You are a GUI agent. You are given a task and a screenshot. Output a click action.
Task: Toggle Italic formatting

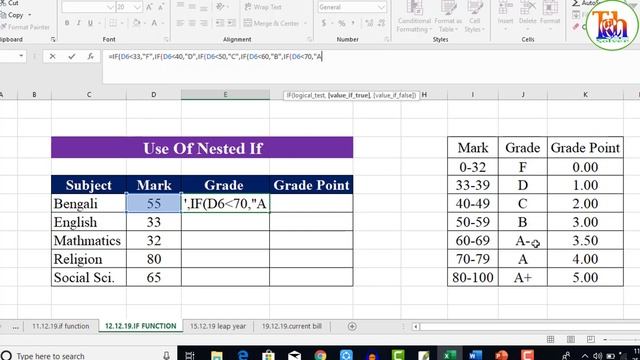78,23
